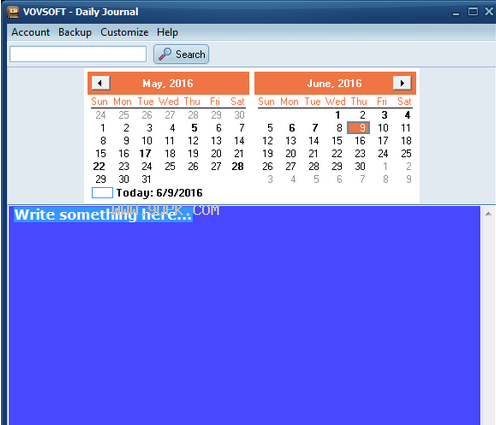Minimize the Daily Journal window

pos(456,13)
